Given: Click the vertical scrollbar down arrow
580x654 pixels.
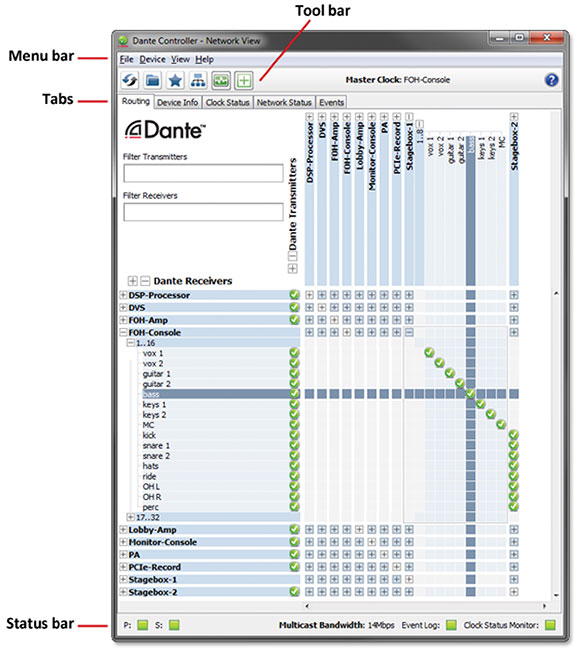Looking at the screenshot, I should (556, 595).
